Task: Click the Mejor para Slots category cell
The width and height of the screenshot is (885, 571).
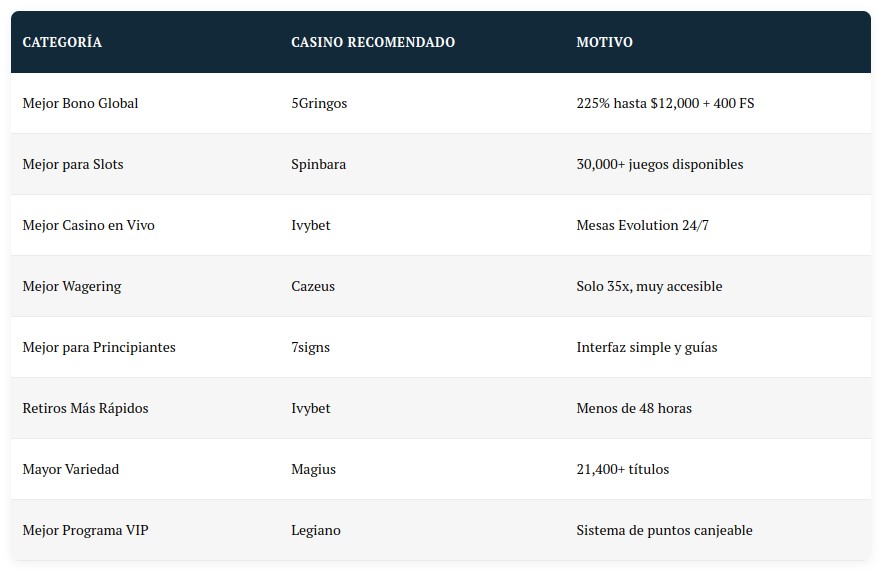Action: [73, 164]
